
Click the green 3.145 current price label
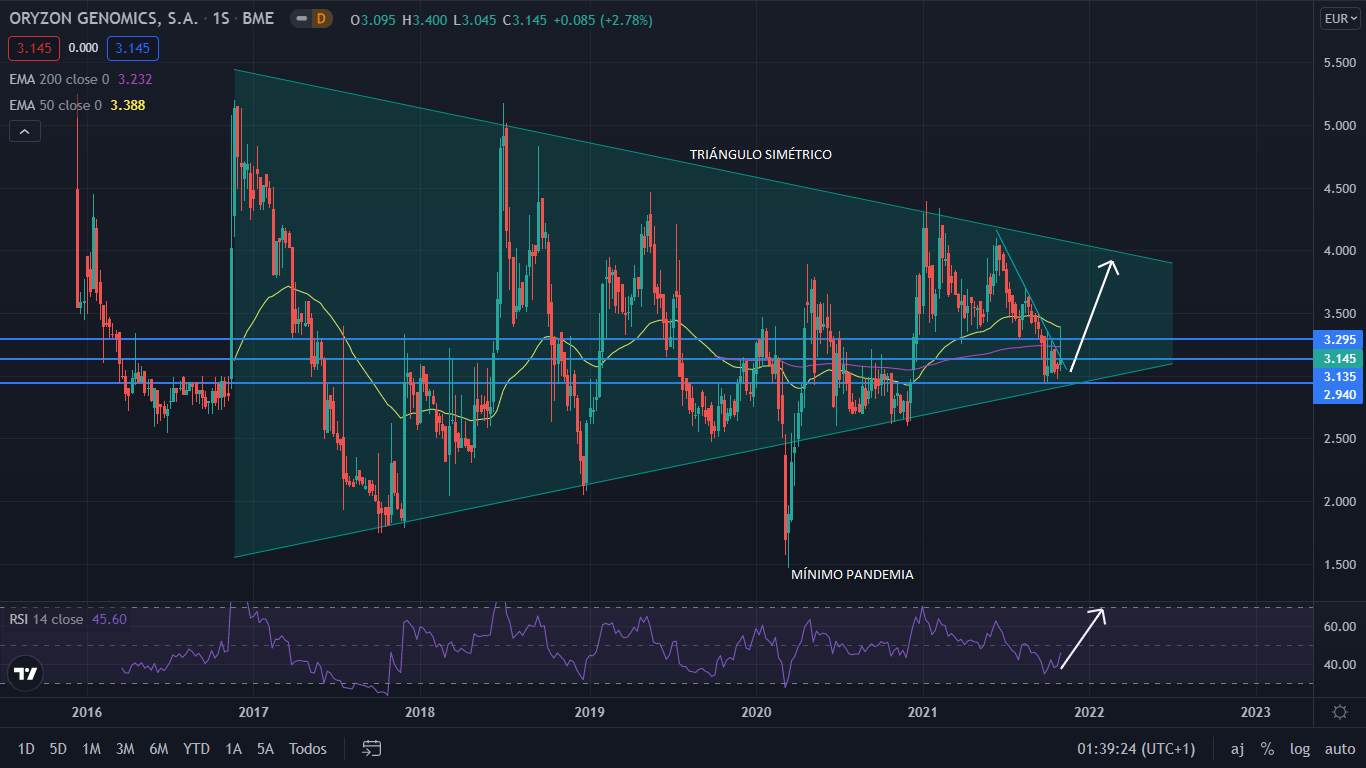pos(1338,359)
